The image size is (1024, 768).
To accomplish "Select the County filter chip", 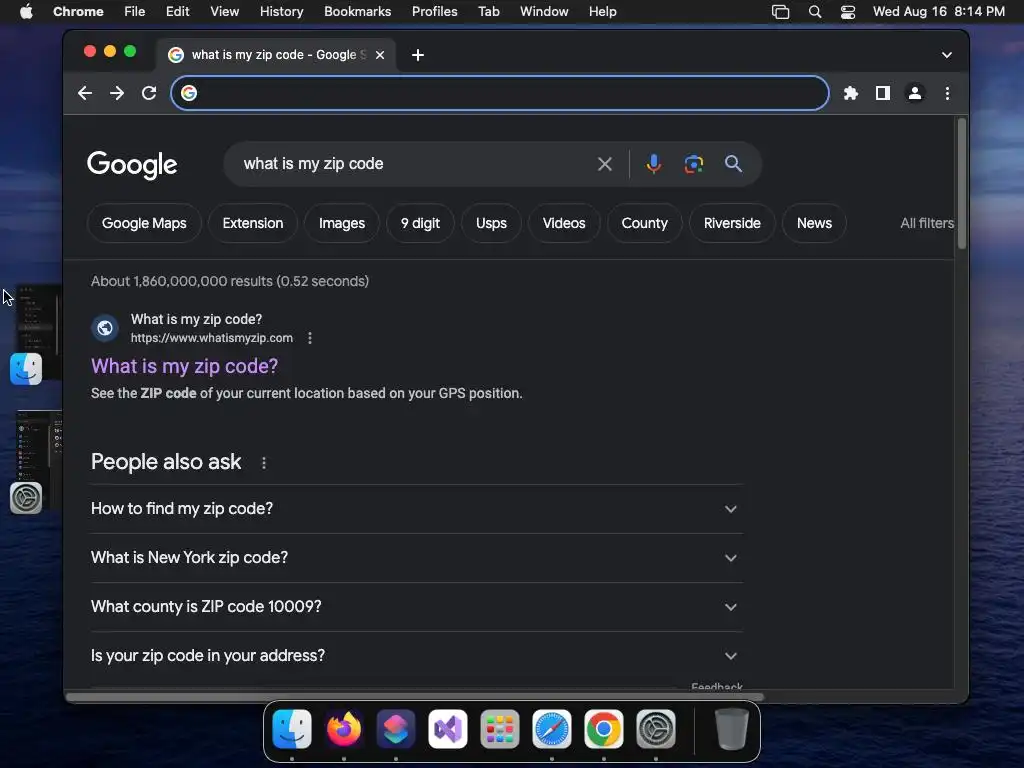I will 645,223.
